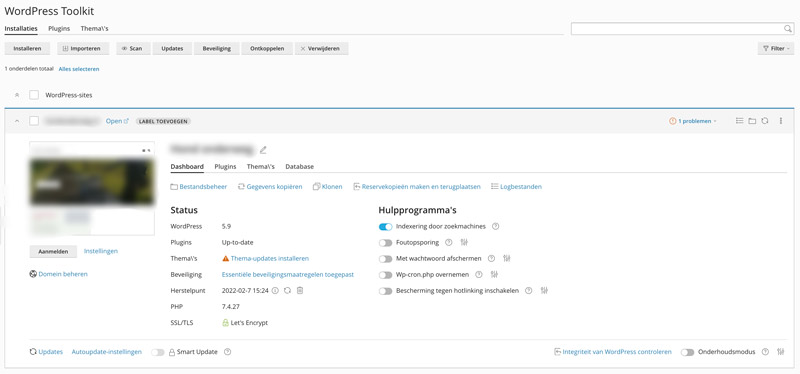
Task: Switch to top Thema's tab
Action: coord(94,29)
